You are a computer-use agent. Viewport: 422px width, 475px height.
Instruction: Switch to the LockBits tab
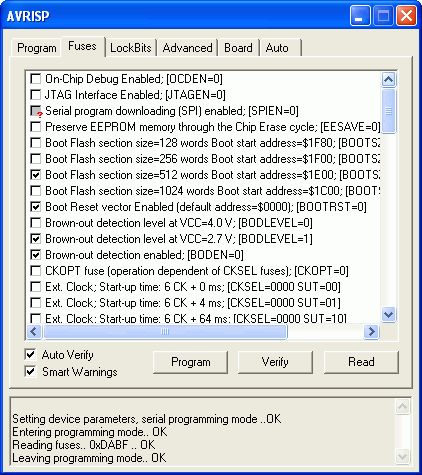point(131,48)
